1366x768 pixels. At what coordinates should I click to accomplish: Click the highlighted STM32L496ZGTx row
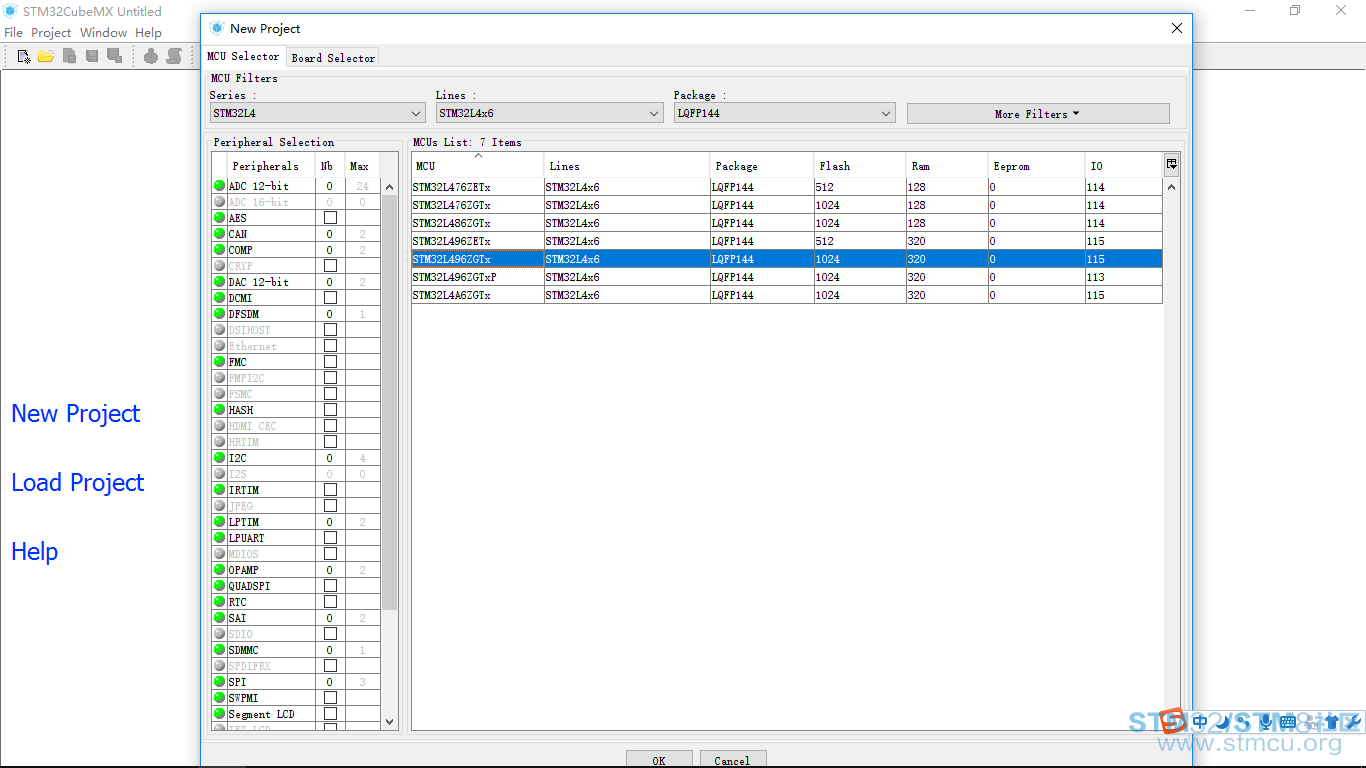click(x=786, y=259)
